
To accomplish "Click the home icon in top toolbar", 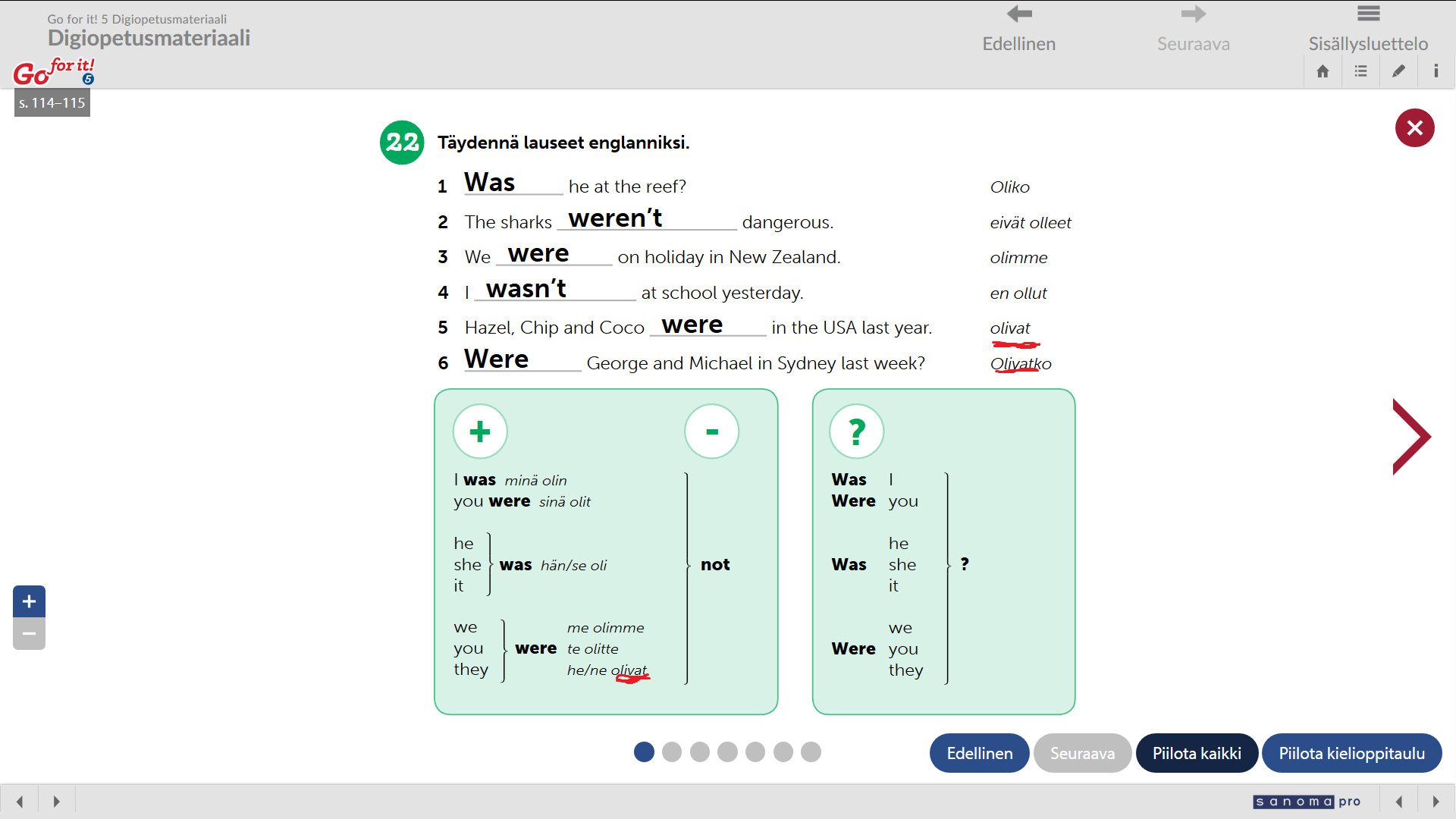I will click(1323, 71).
